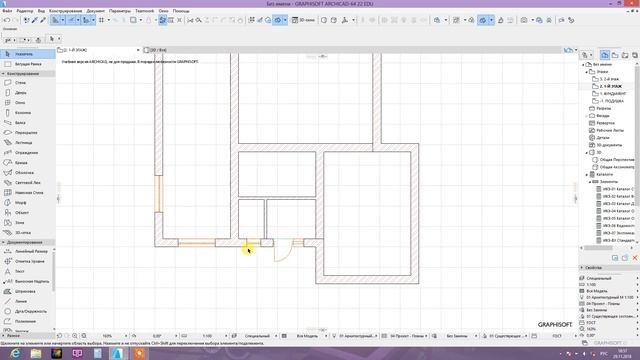The image size is (640, 360).
Task: Switch to the 3D / Все tab
Action: click(155, 50)
